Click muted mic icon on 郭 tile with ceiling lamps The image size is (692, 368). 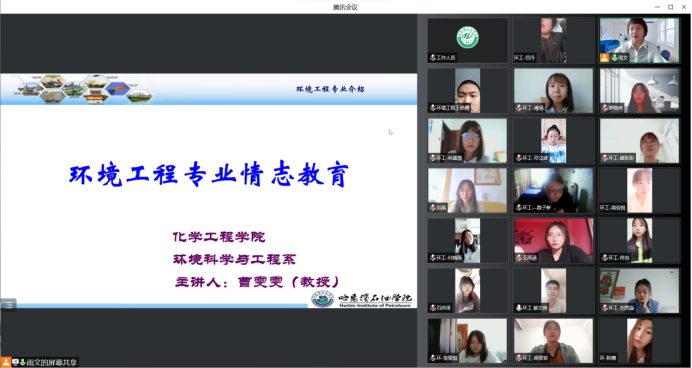[x=605, y=108]
